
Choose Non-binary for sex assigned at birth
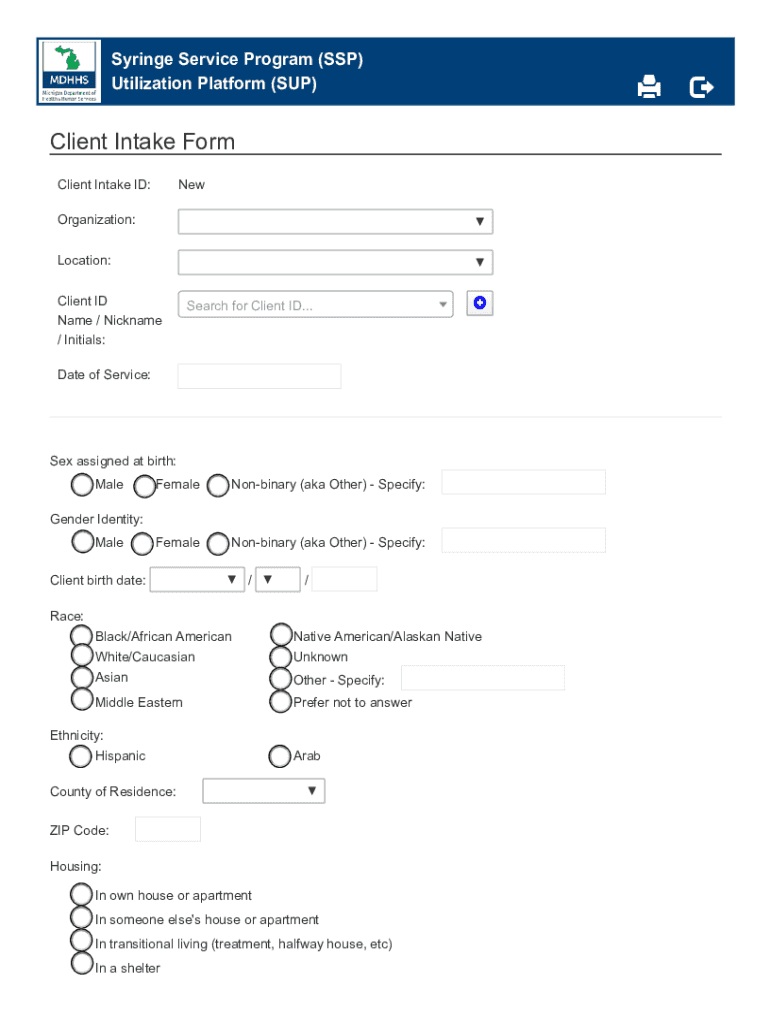click(217, 485)
